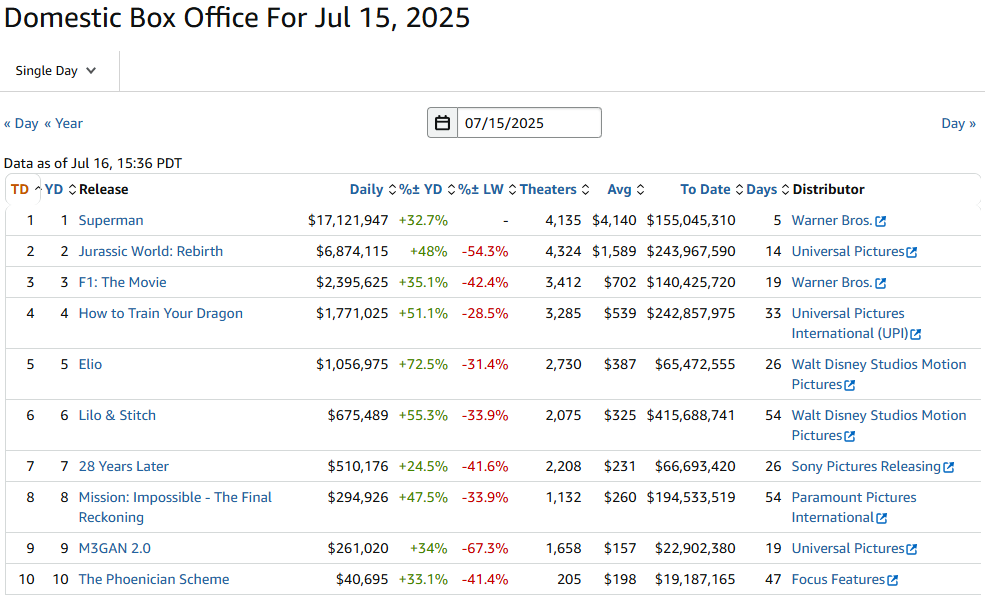Open Lilo & Stitch release link

coord(117,415)
